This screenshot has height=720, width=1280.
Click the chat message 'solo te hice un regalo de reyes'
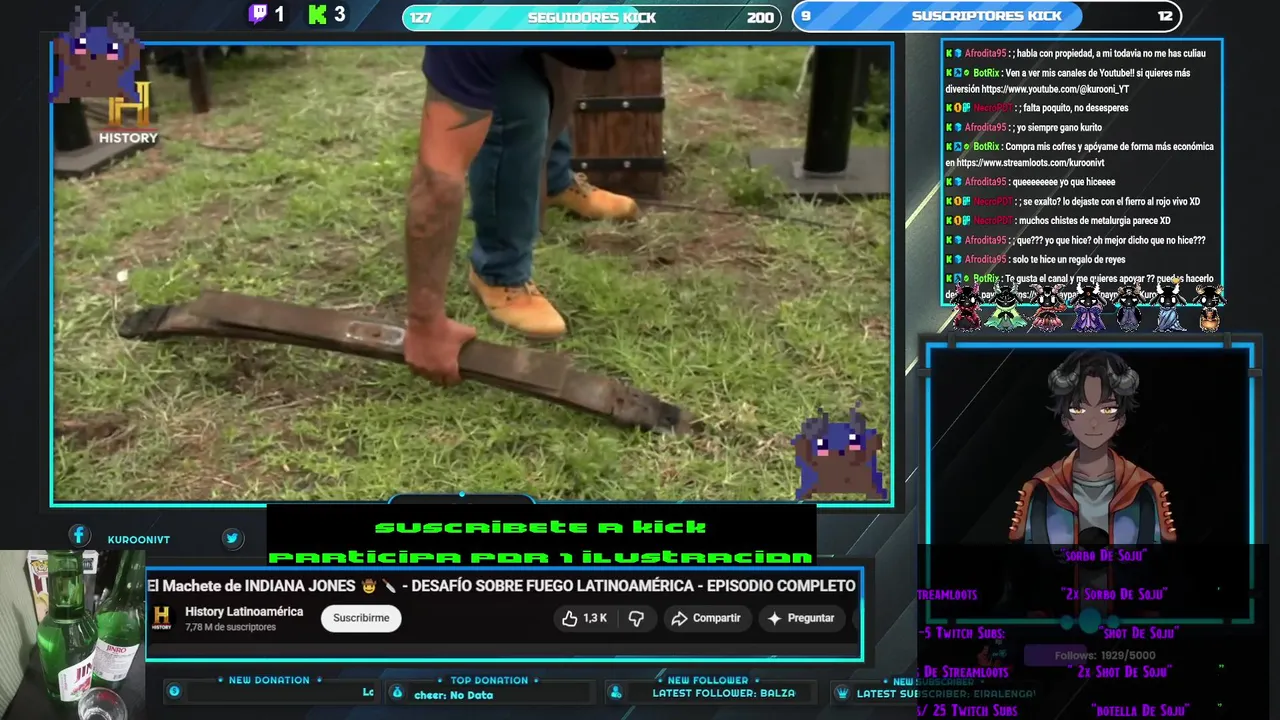click(x=1068, y=260)
